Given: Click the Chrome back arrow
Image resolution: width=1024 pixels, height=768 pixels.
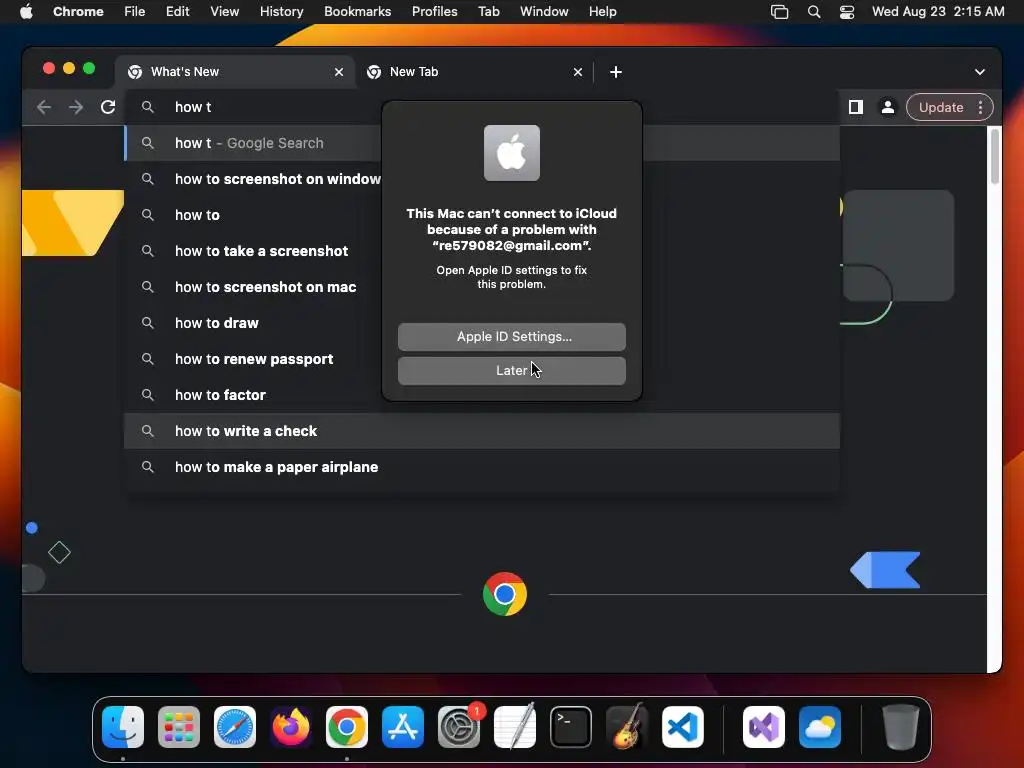Looking at the screenshot, I should 44,107.
